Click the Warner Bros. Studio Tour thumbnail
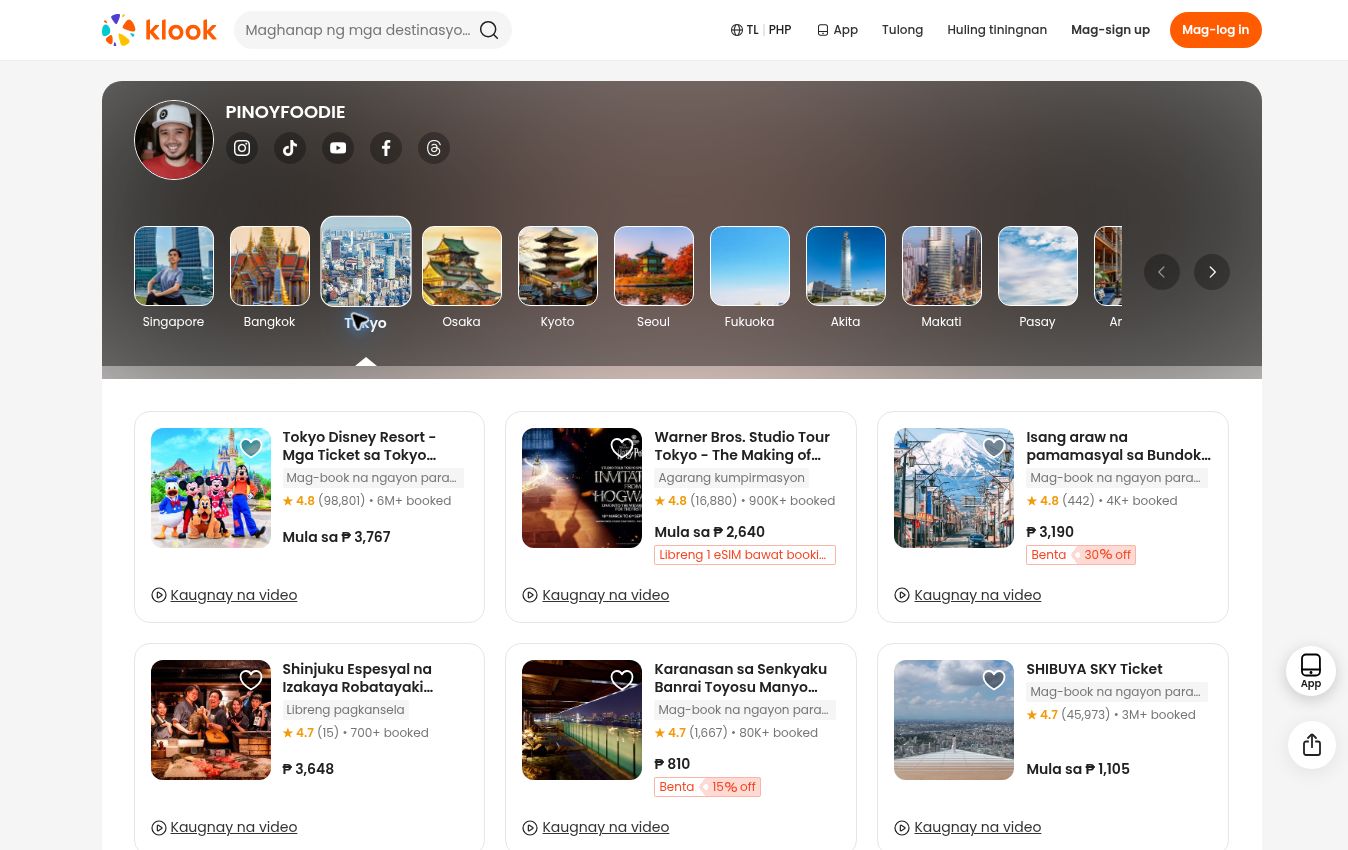The height and width of the screenshot is (850, 1348). (x=582, y=488)
